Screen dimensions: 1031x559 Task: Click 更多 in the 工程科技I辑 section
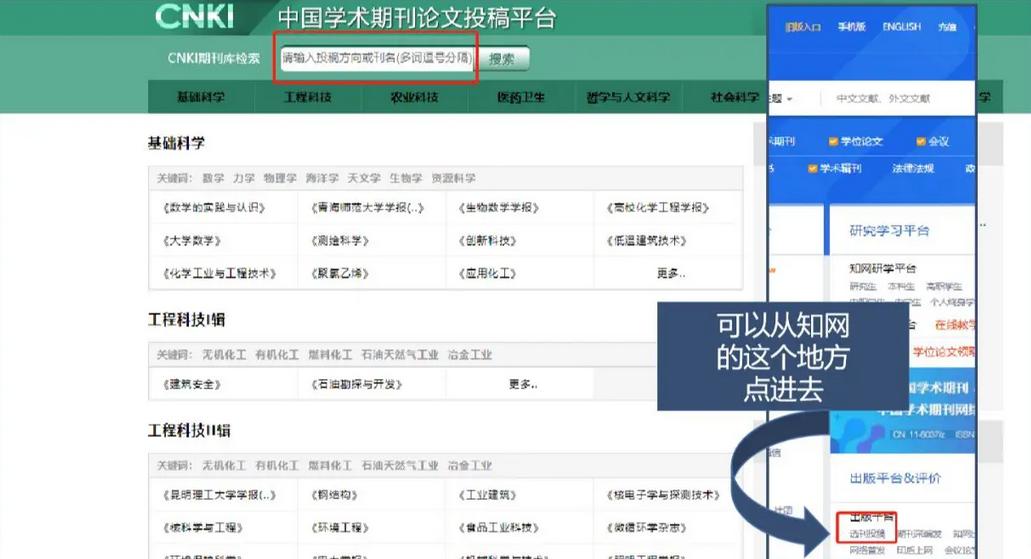(x=523, y=384)
